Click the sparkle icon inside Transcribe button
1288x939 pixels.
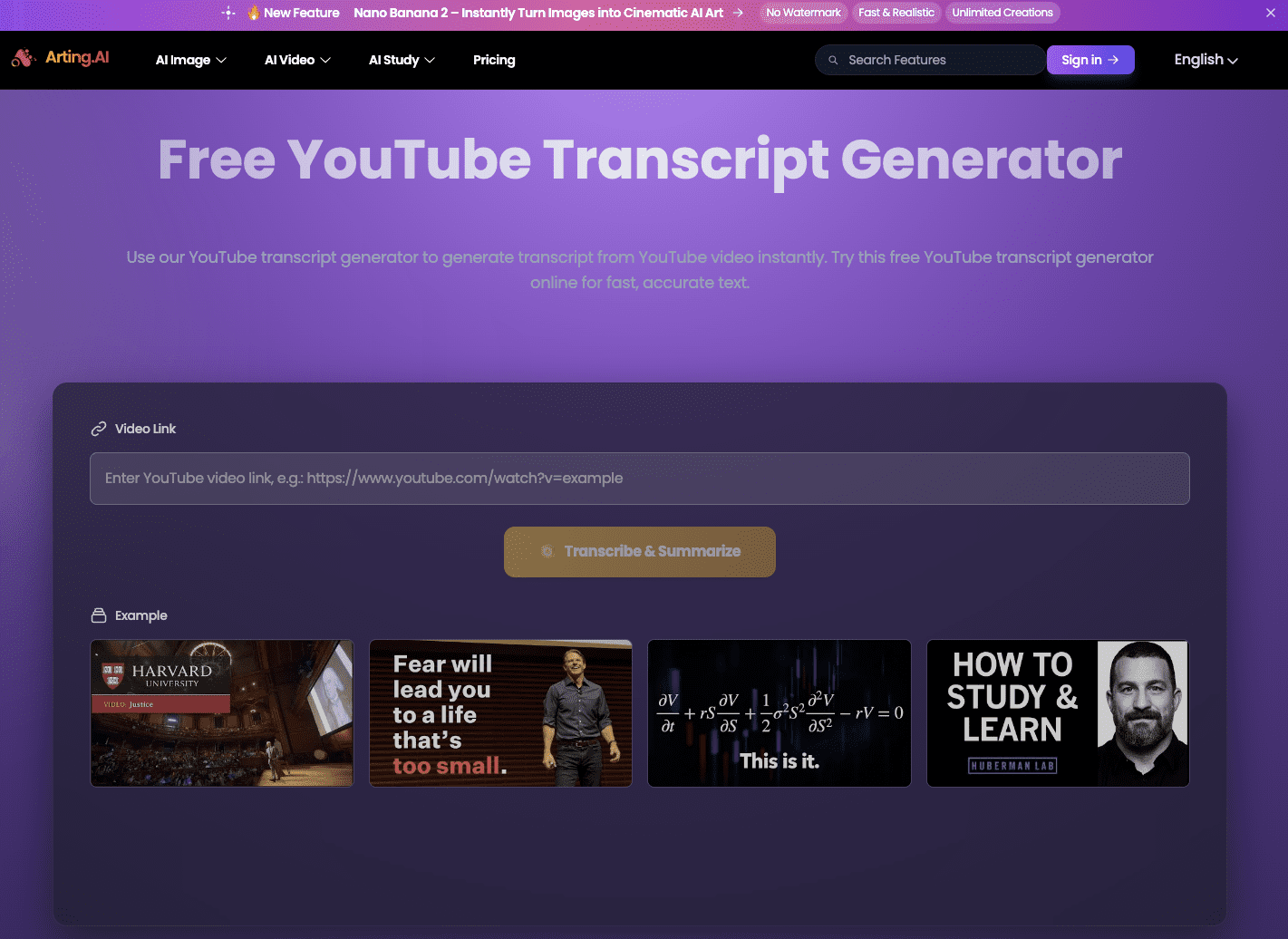pos(547,551)
